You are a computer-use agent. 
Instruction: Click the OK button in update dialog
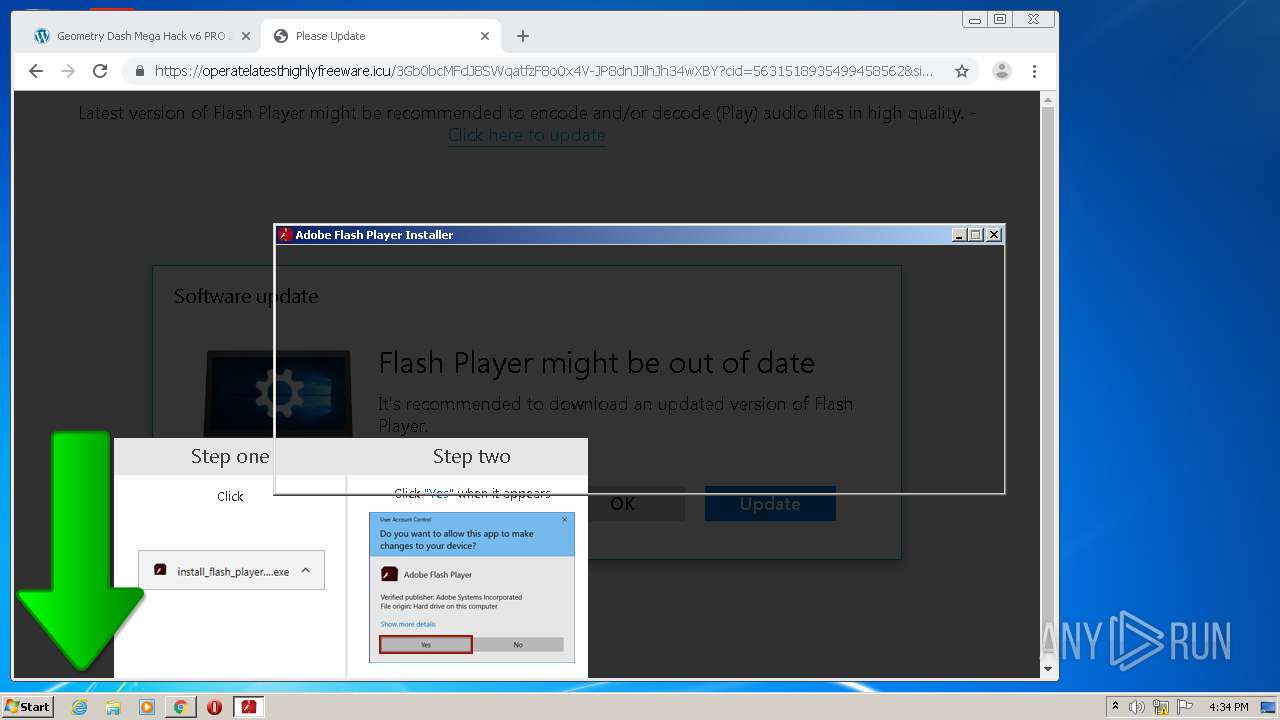(622, 503)
